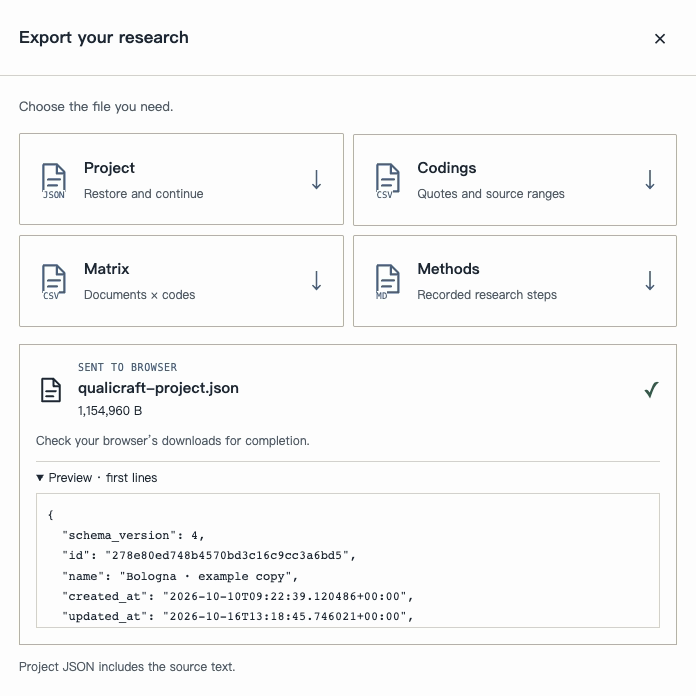Click the Documents × codes description
The width and height of the screenshot is (696, 696).
(139, 295)
